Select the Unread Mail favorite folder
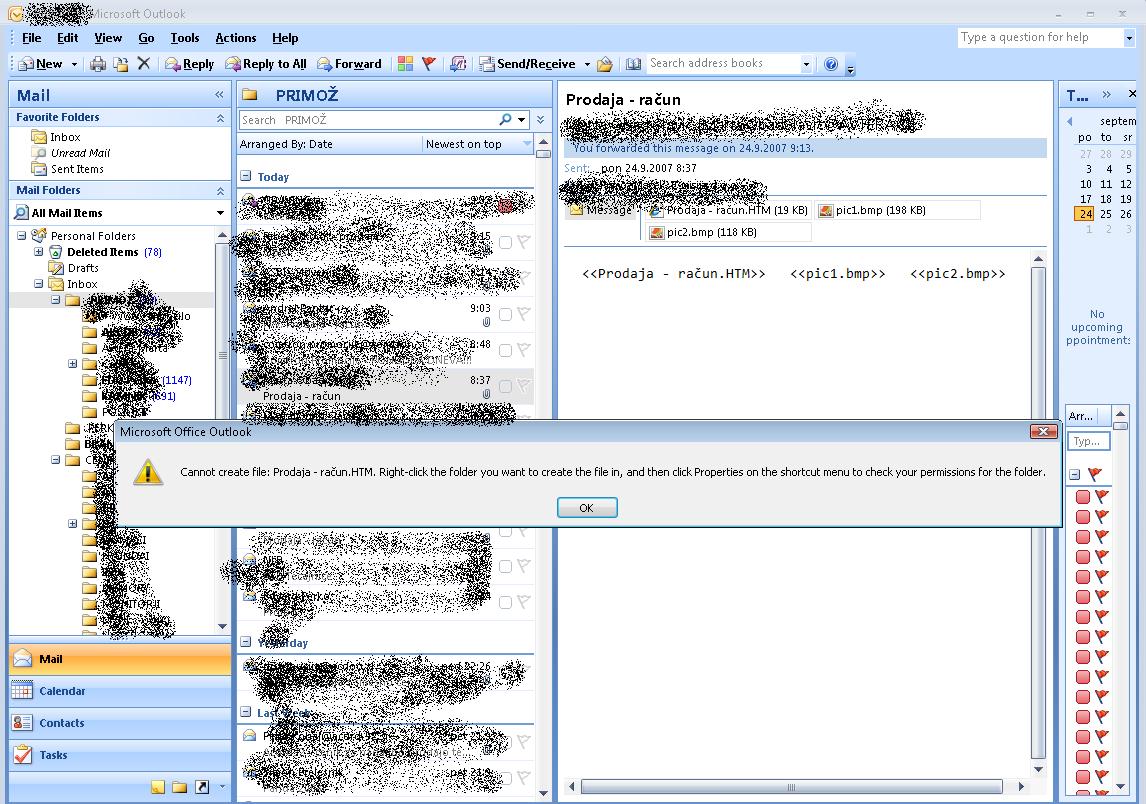The image size is (1146, 804). pyautogui.click(x=80, y=153)
